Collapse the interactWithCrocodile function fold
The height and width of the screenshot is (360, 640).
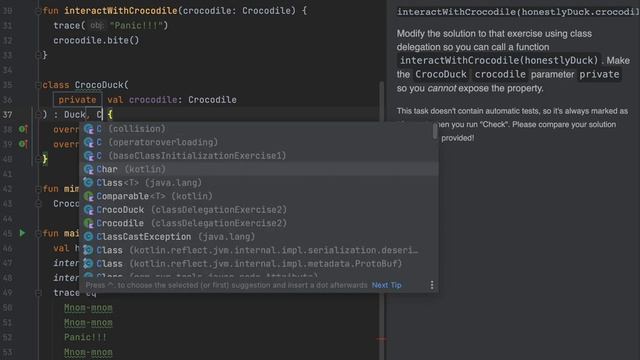point(38,11)
